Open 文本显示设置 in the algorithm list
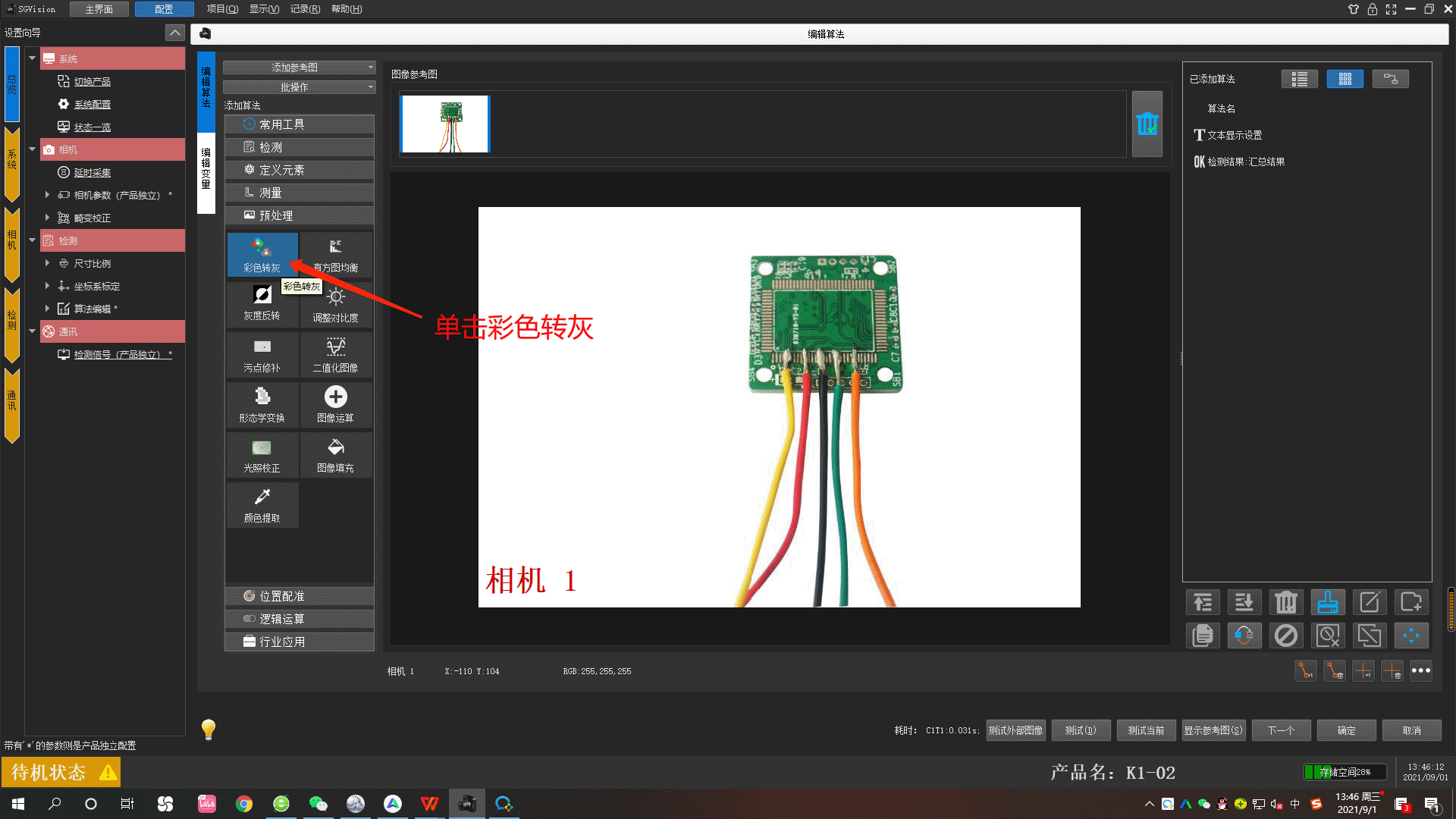 1235,134
